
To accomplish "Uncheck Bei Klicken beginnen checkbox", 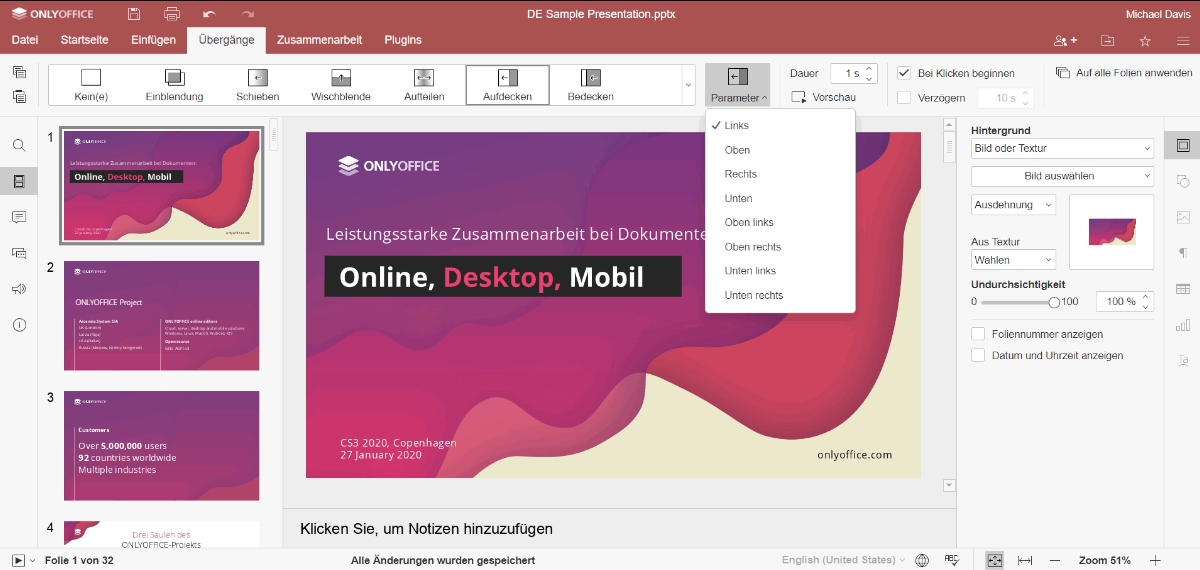I will (904, 73).
